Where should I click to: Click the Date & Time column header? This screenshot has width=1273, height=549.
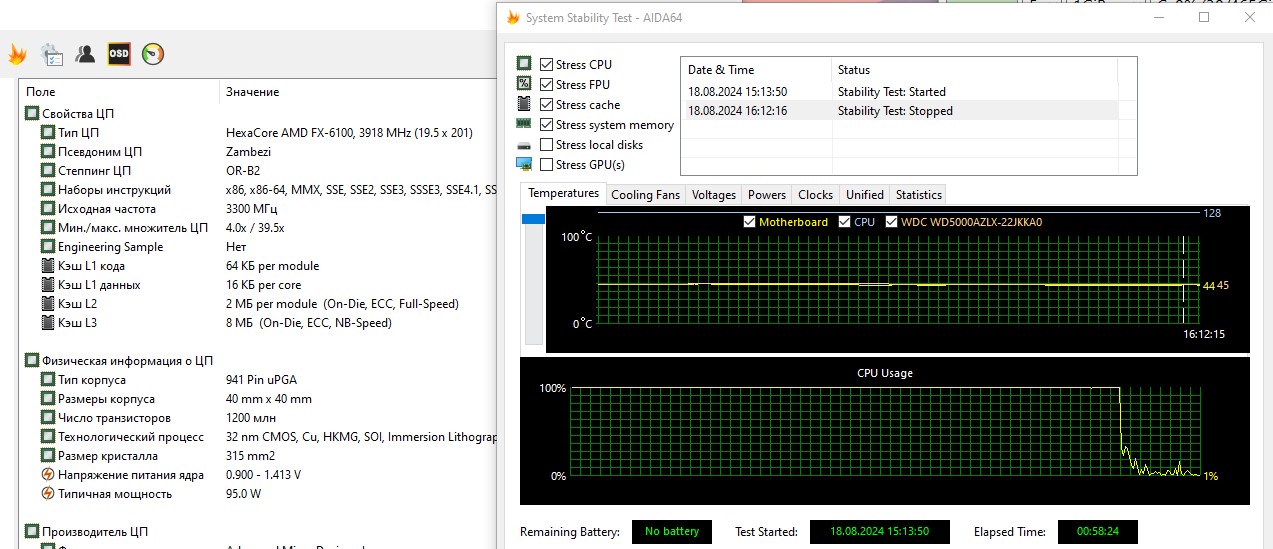[x=757, y=70]
